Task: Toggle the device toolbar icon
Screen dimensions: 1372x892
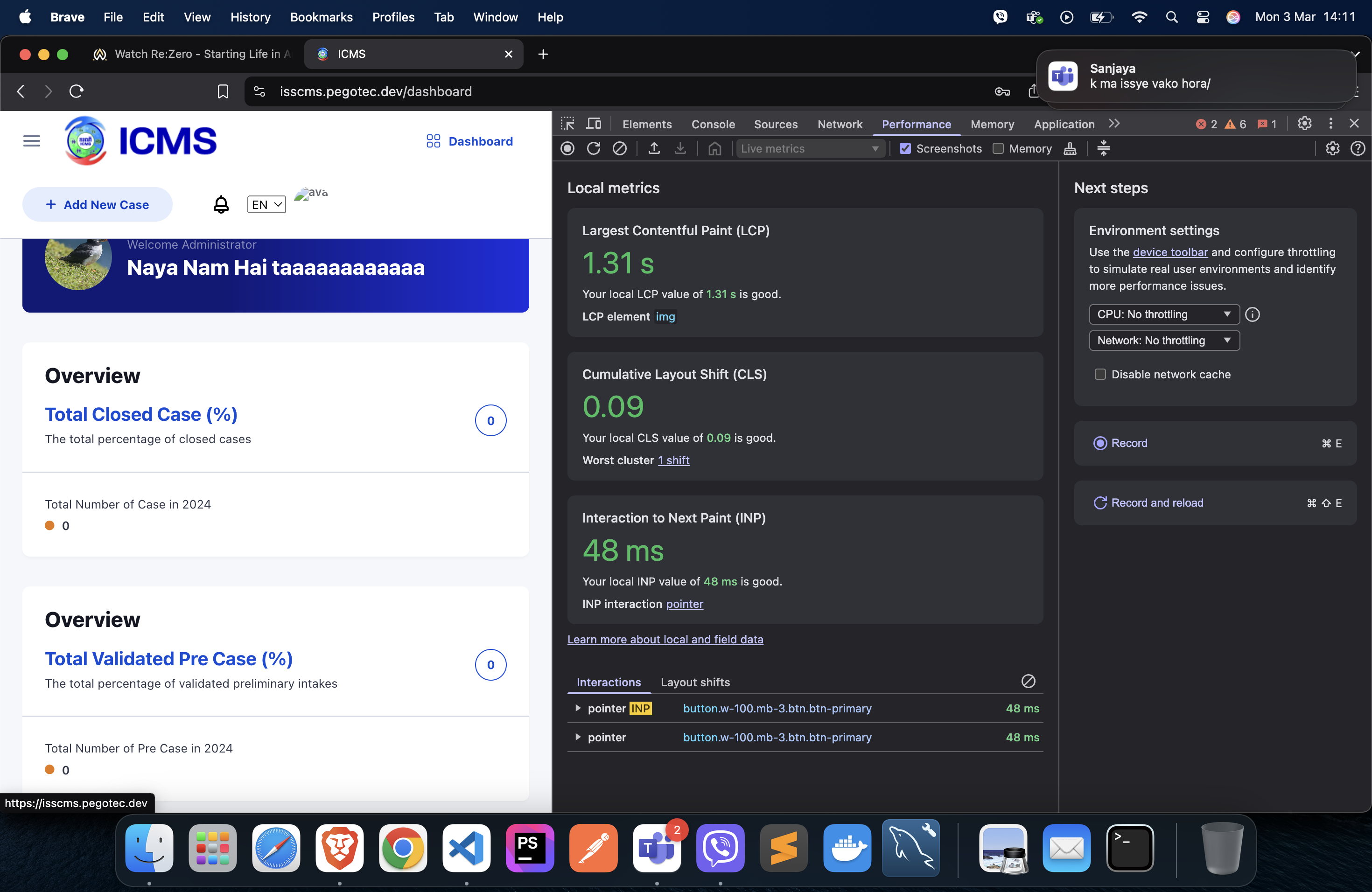Action: click(x=594, y=124)
